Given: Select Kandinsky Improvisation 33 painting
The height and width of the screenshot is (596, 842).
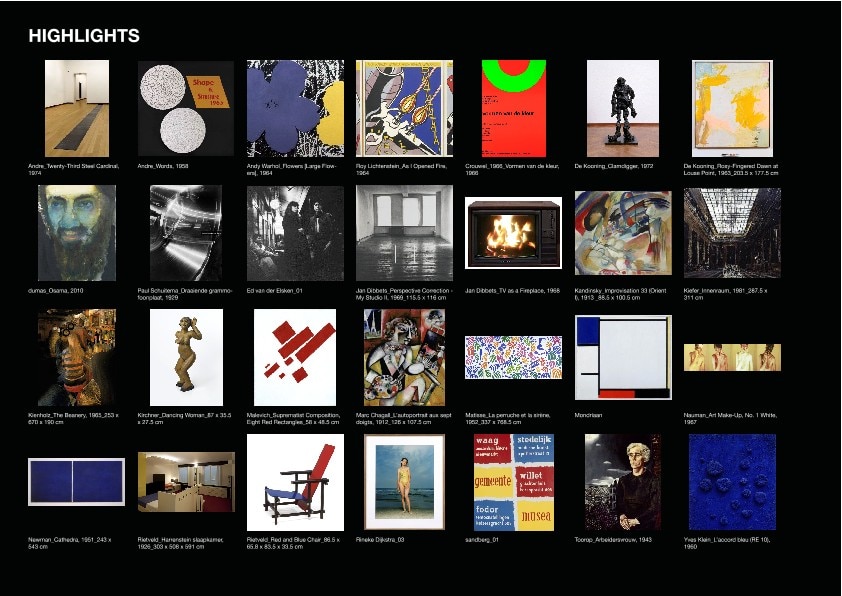Looking at the screenshot, I should pyautogui.click(x=623, y=233).
